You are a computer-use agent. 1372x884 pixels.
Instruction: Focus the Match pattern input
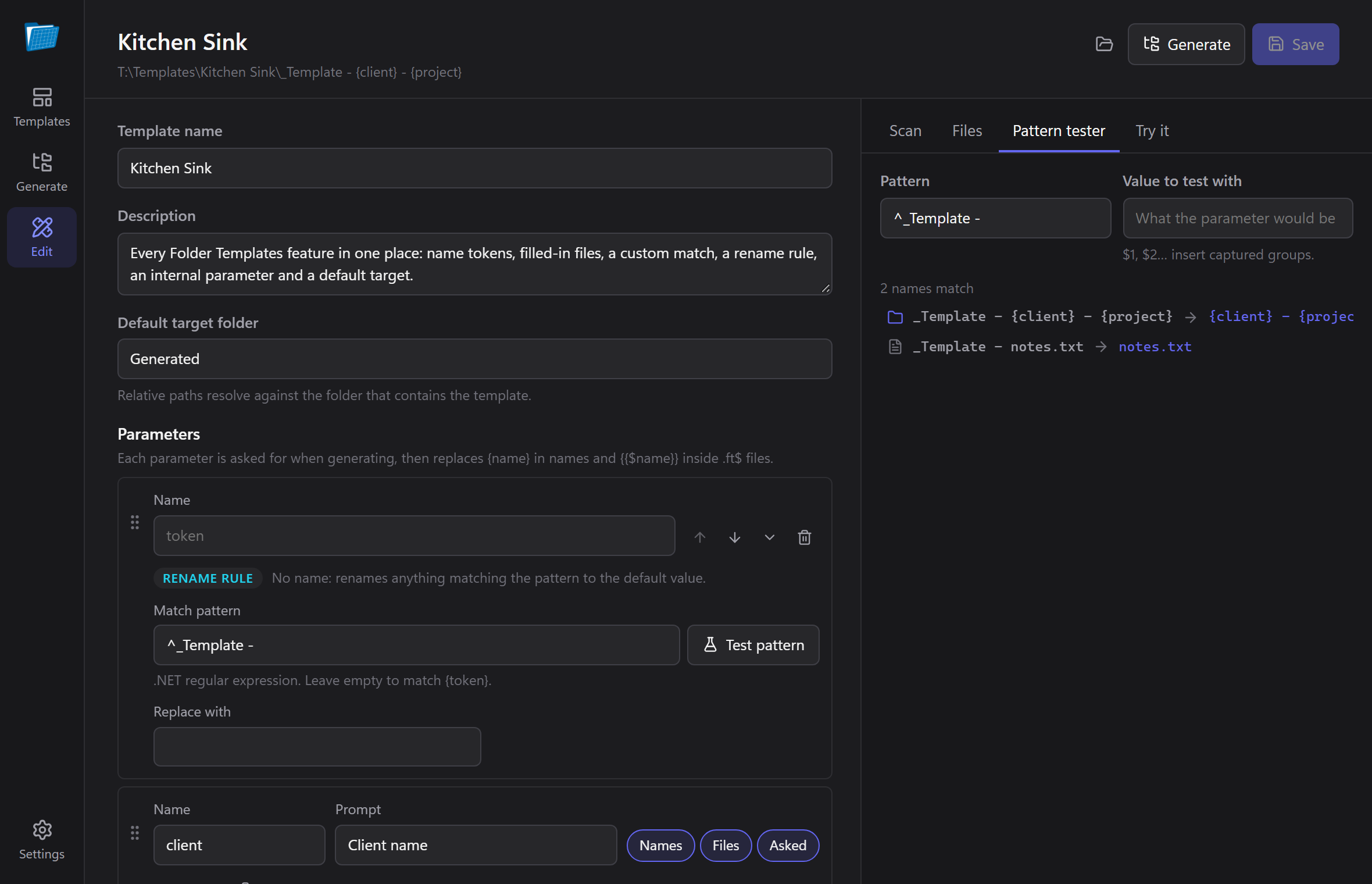(416, 645)
